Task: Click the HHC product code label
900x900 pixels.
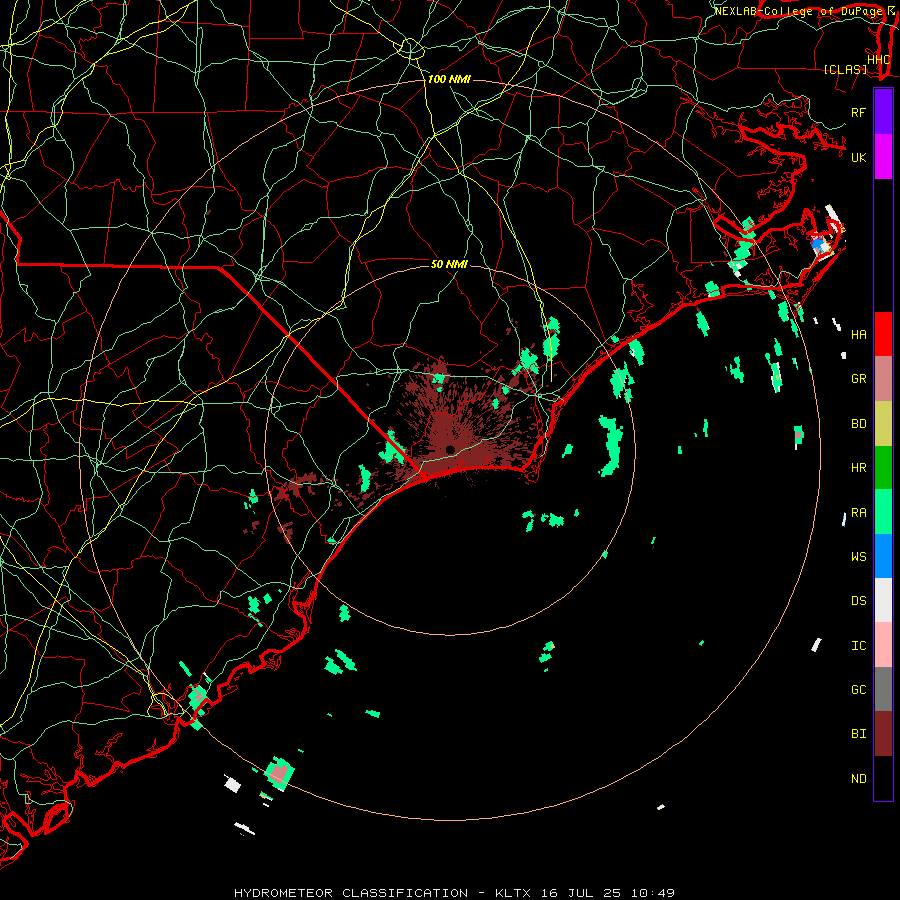Action: 878,59
